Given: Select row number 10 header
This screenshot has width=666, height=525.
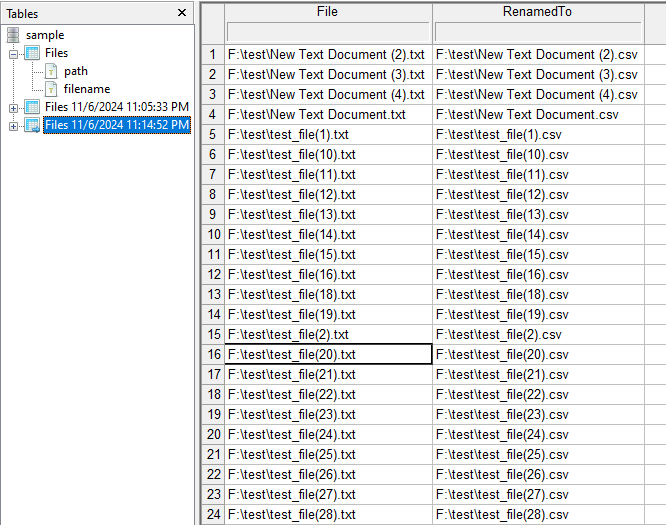Looking at the screenshot, I should click(x=213, y=234).
